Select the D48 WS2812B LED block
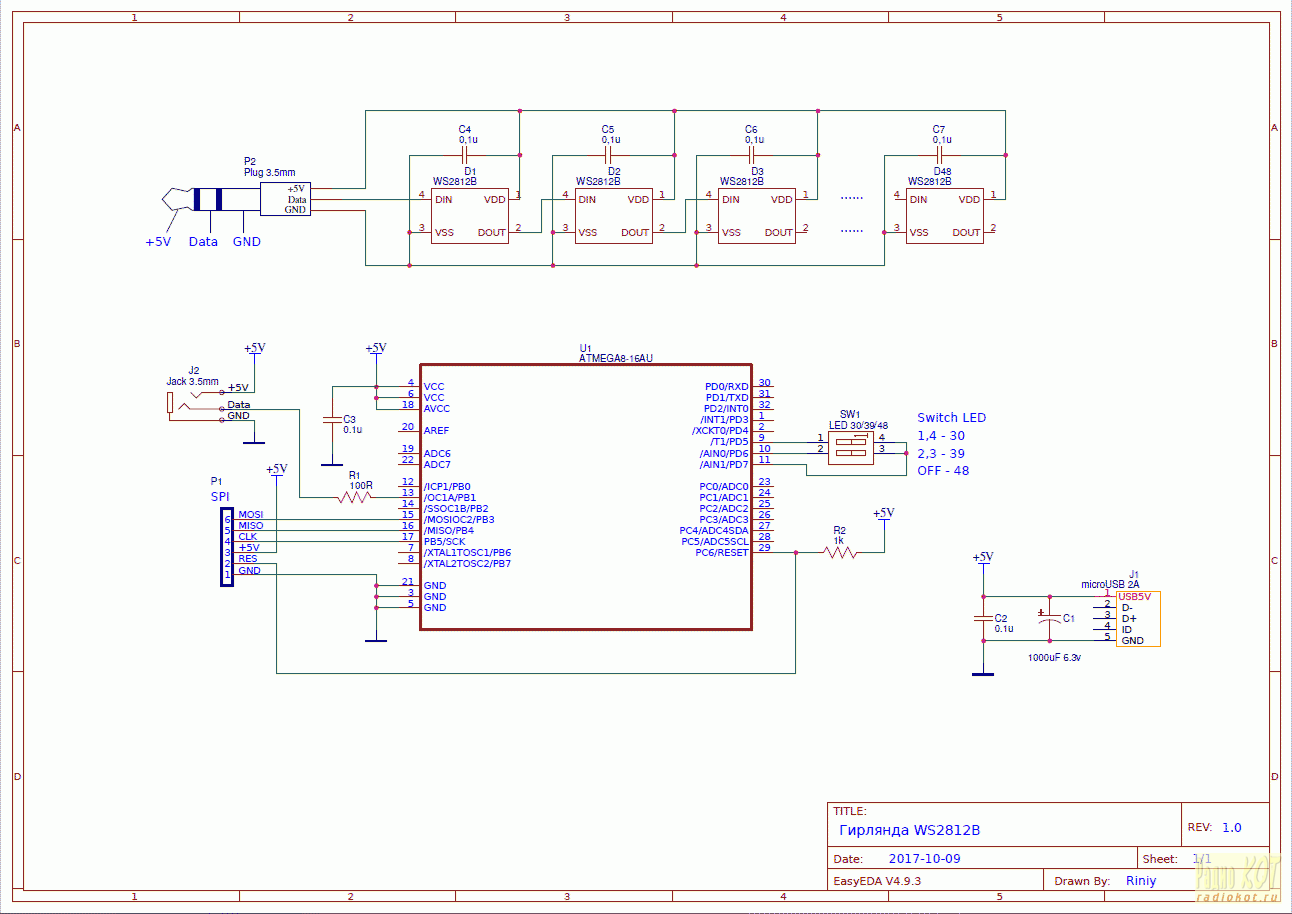The height and width of the screenshot is (914, 1292). tap(943, 216)
